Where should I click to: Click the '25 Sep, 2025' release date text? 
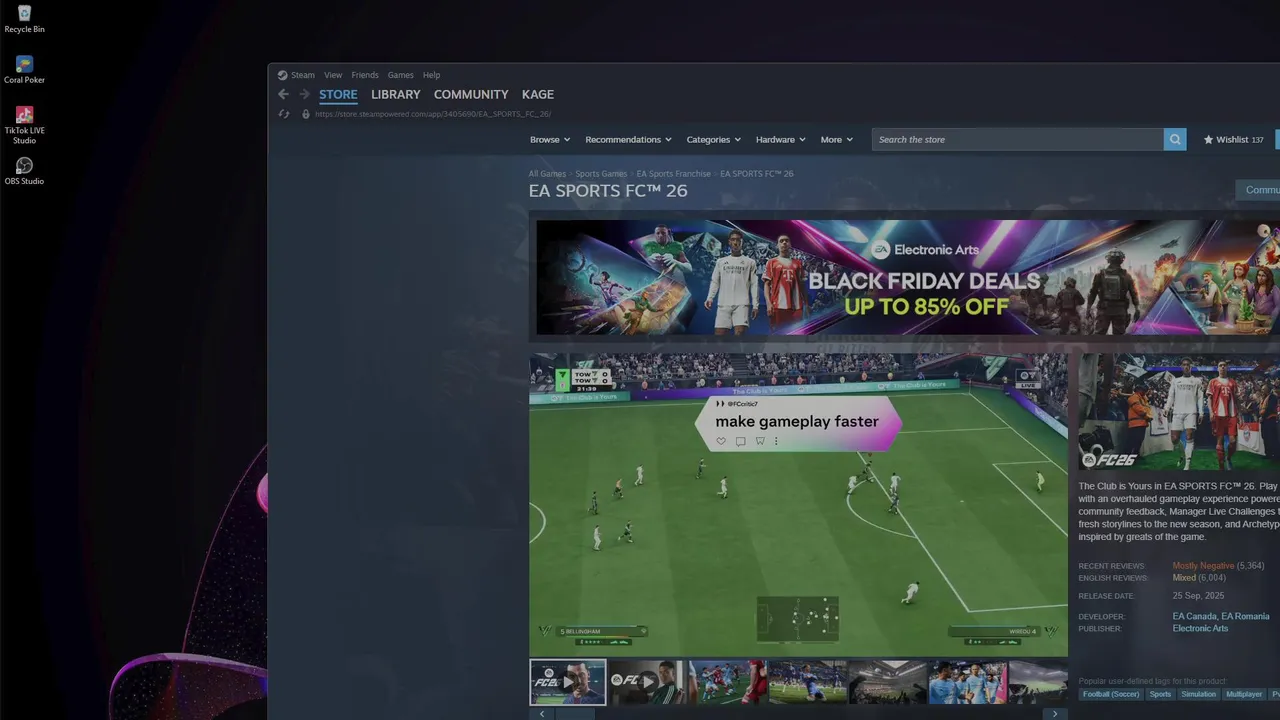coord(1198,596)
